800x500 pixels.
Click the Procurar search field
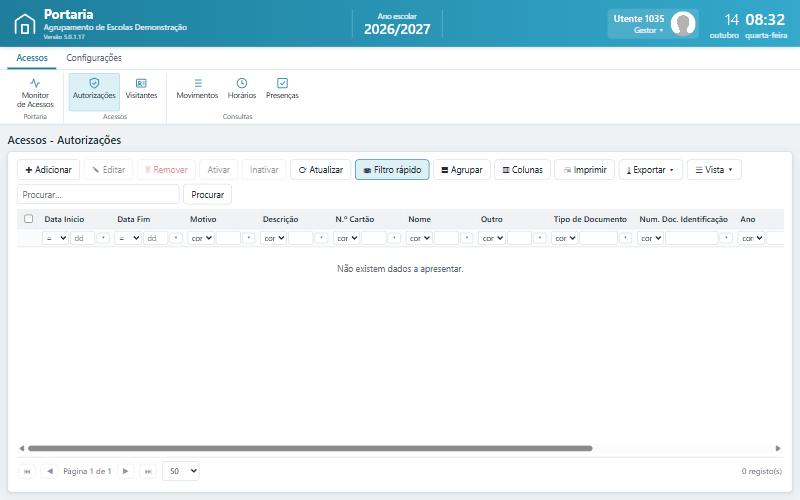tap(98, 194)
